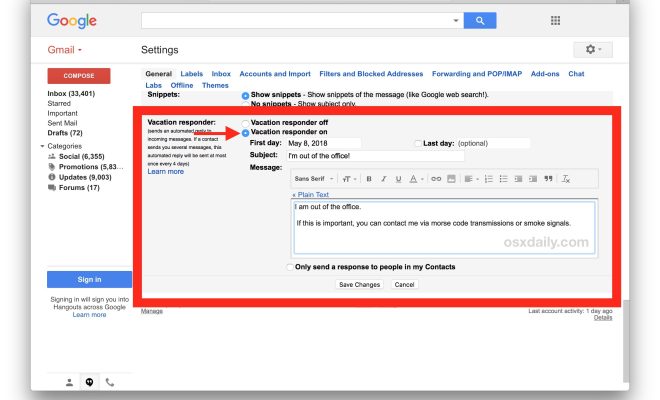The image size is (660, 400).
Task: Open Hangouts contacts person icon
Action: [69, 382]
